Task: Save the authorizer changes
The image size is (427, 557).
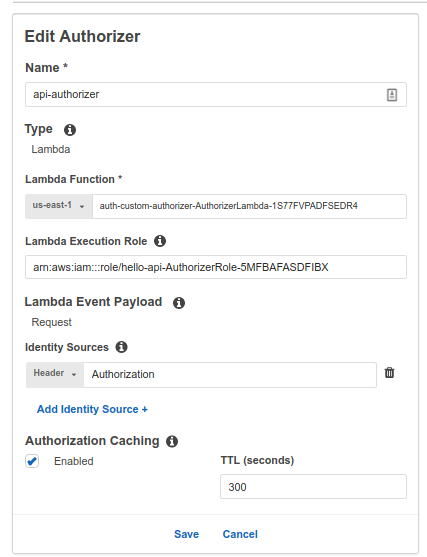Action: [x=187, y=534]
